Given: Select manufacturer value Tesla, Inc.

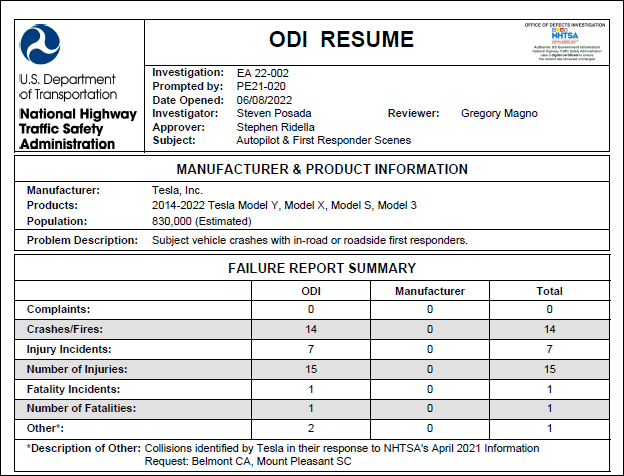Looking at the screenshot, I should pos(177,191).
